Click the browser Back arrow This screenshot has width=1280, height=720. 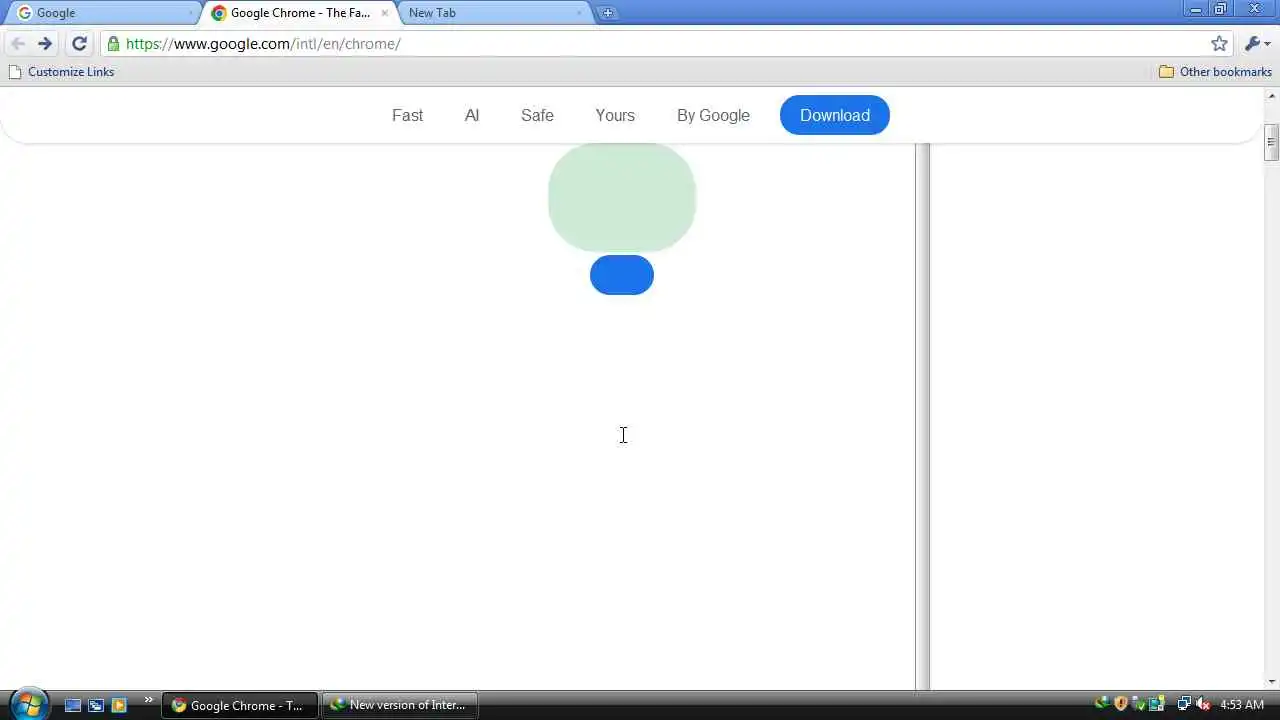pos(17,44)
